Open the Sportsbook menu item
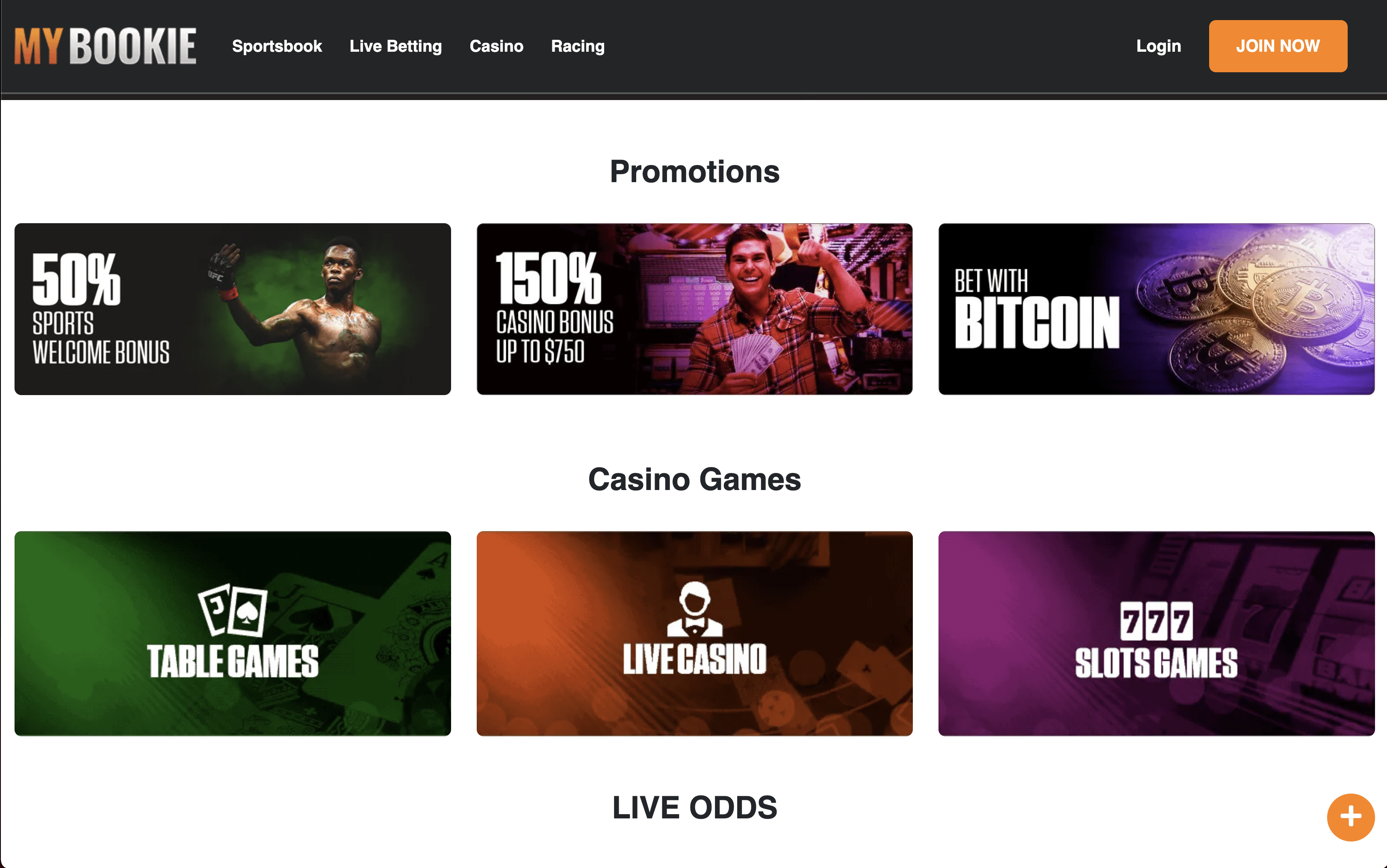Image resolution: width=1387 pixels, height=868 pixels. pos(277,46)
